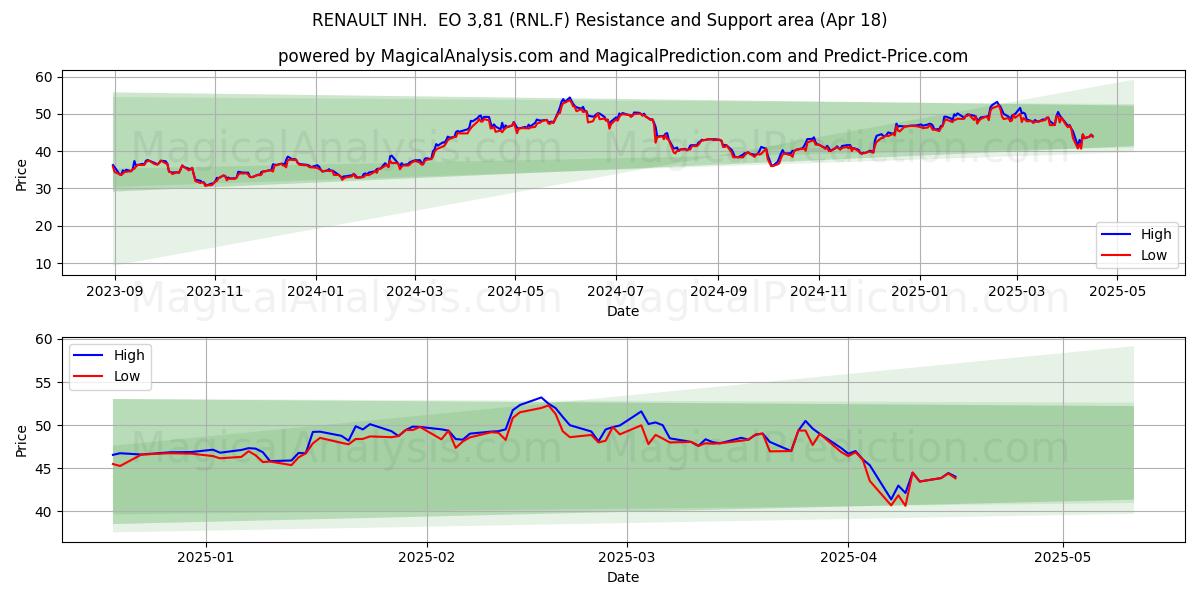Click upper chart x-axis label 2023-09
Screen dimensions: 1200x600
pos(115,291)
